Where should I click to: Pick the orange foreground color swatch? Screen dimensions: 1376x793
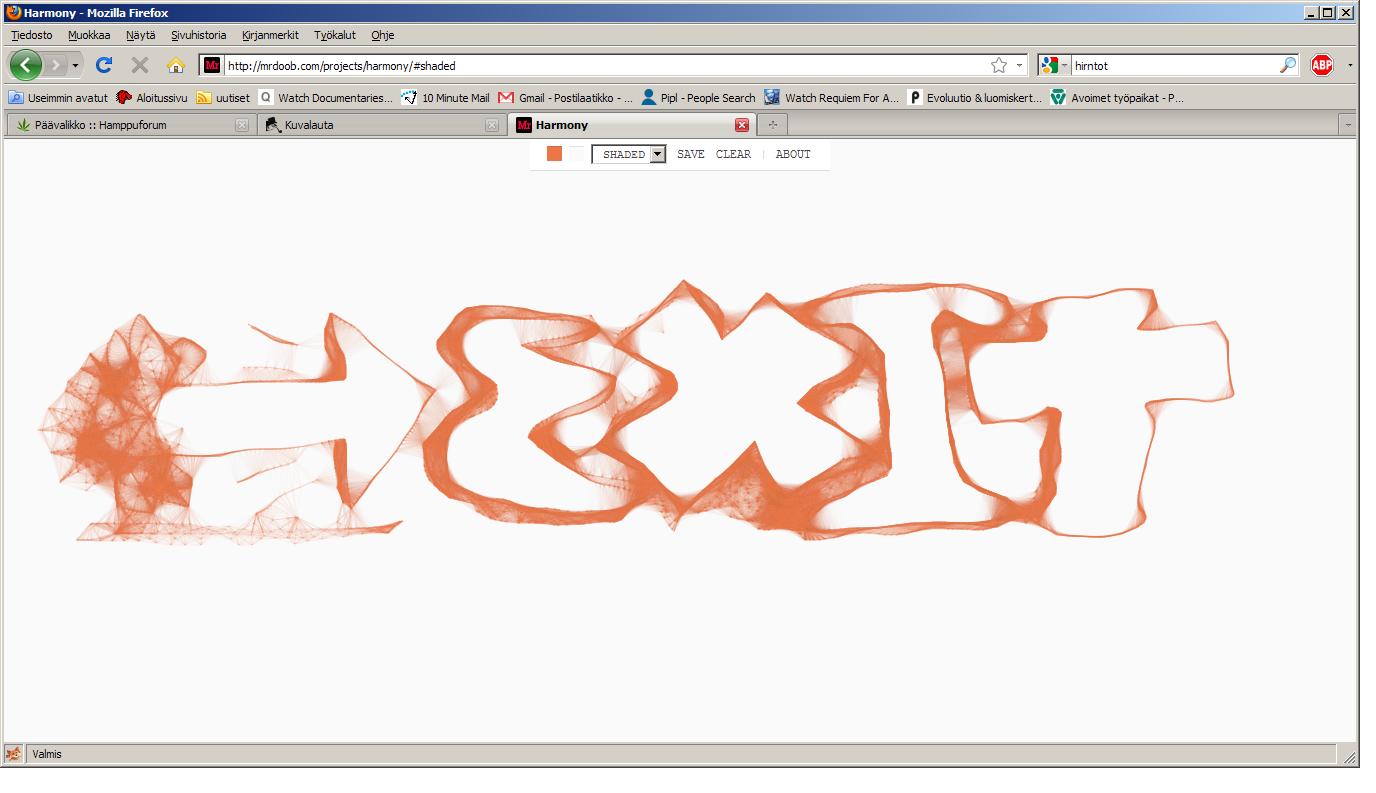(554, 153)
